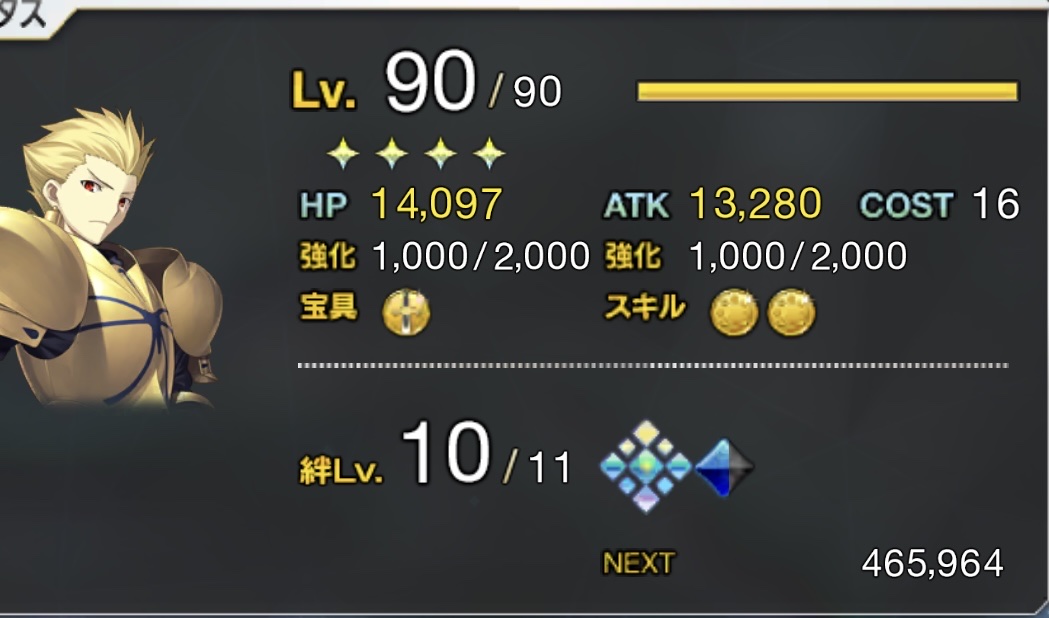Tap the Noble Phantasm gold coin icon
The image size is (1049, 618).
click(406, 312)
